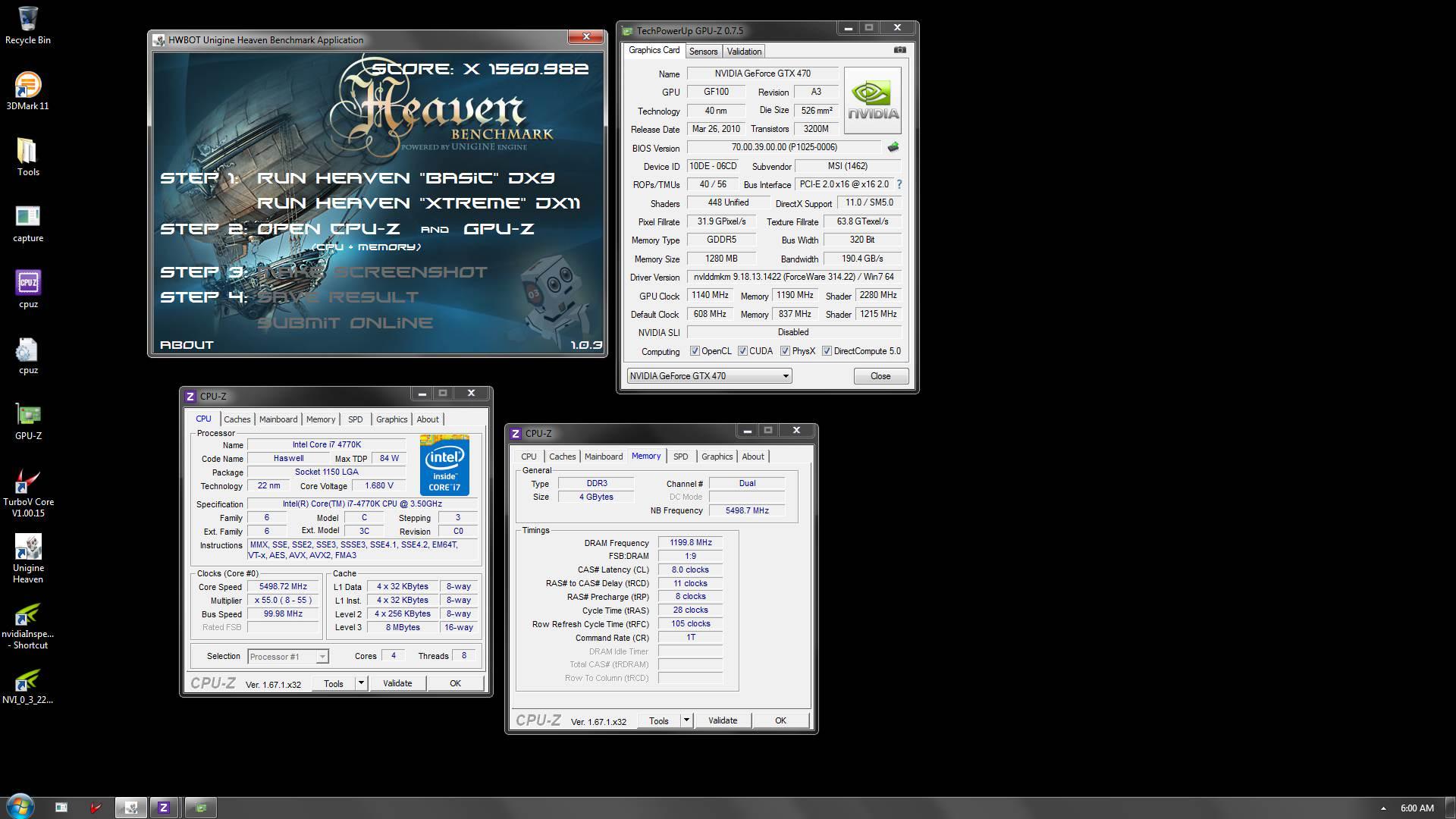Click Take Screenshot step in Heaven
The height and width of the screenshot is (819, 1456).
372,272
